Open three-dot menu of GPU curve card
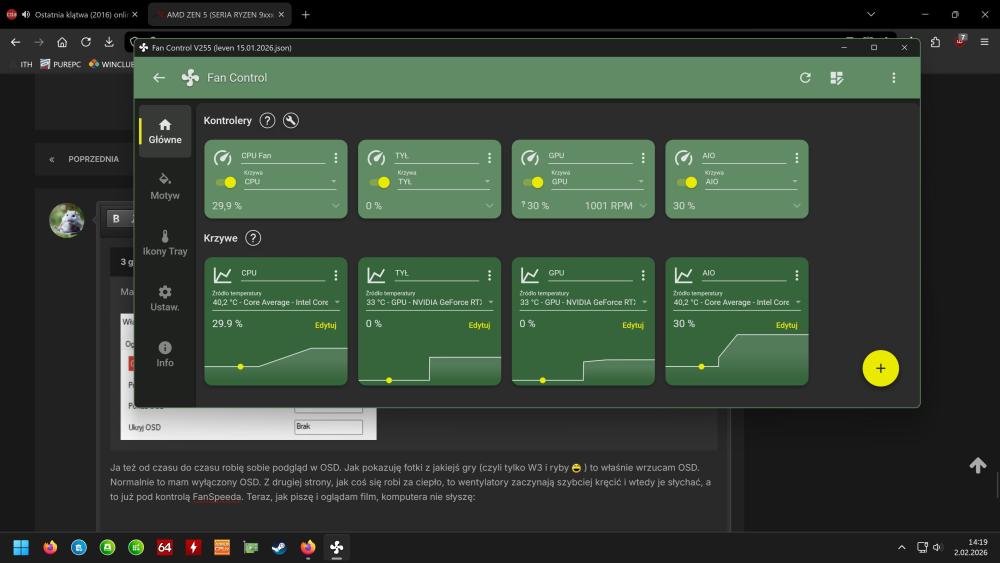 (643, 275)
